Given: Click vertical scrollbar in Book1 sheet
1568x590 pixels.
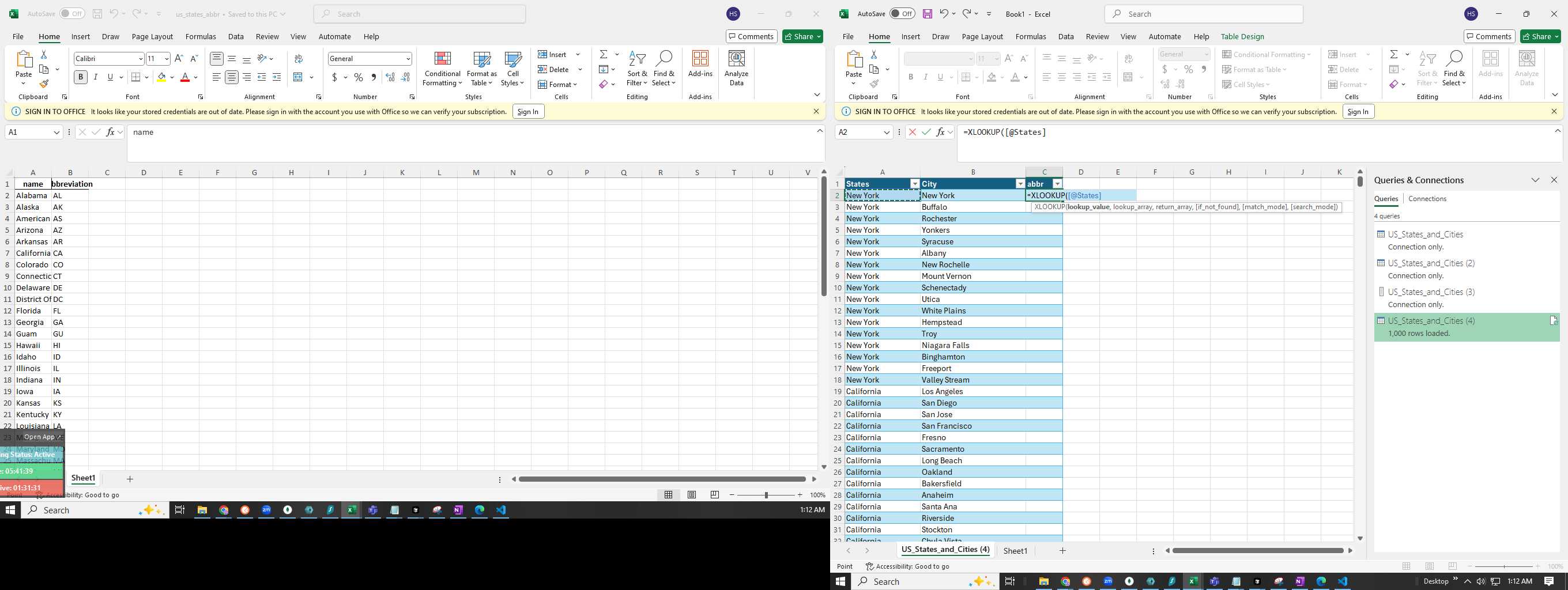Looking at the screenshot, I should point(1360,181).
